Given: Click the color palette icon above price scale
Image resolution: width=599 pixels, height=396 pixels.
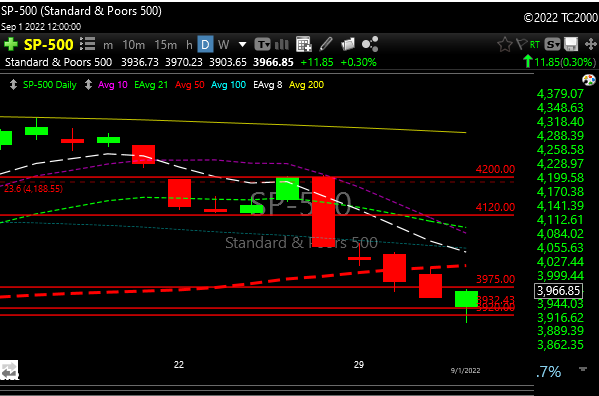Looking at the screenshot, I should pyautogui.click(x=589, y=80).
